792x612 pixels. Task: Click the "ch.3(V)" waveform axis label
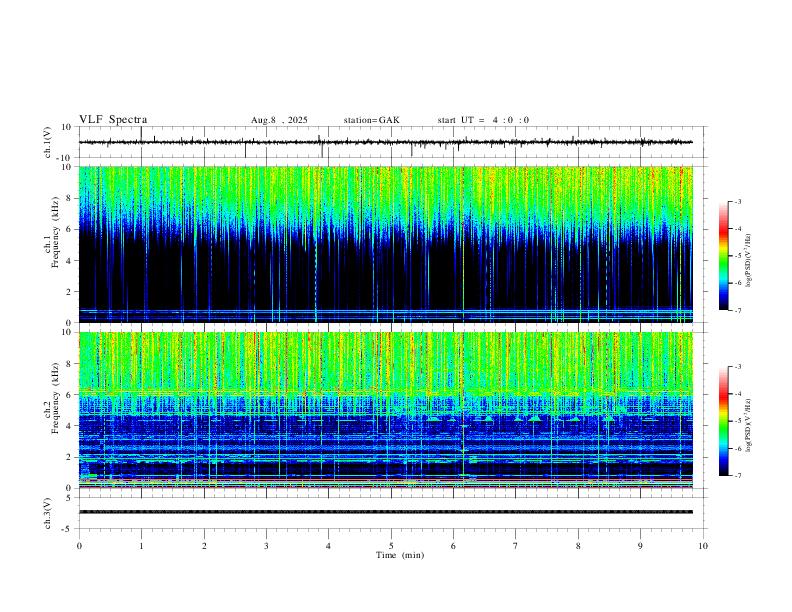click(x=48, y=513)
